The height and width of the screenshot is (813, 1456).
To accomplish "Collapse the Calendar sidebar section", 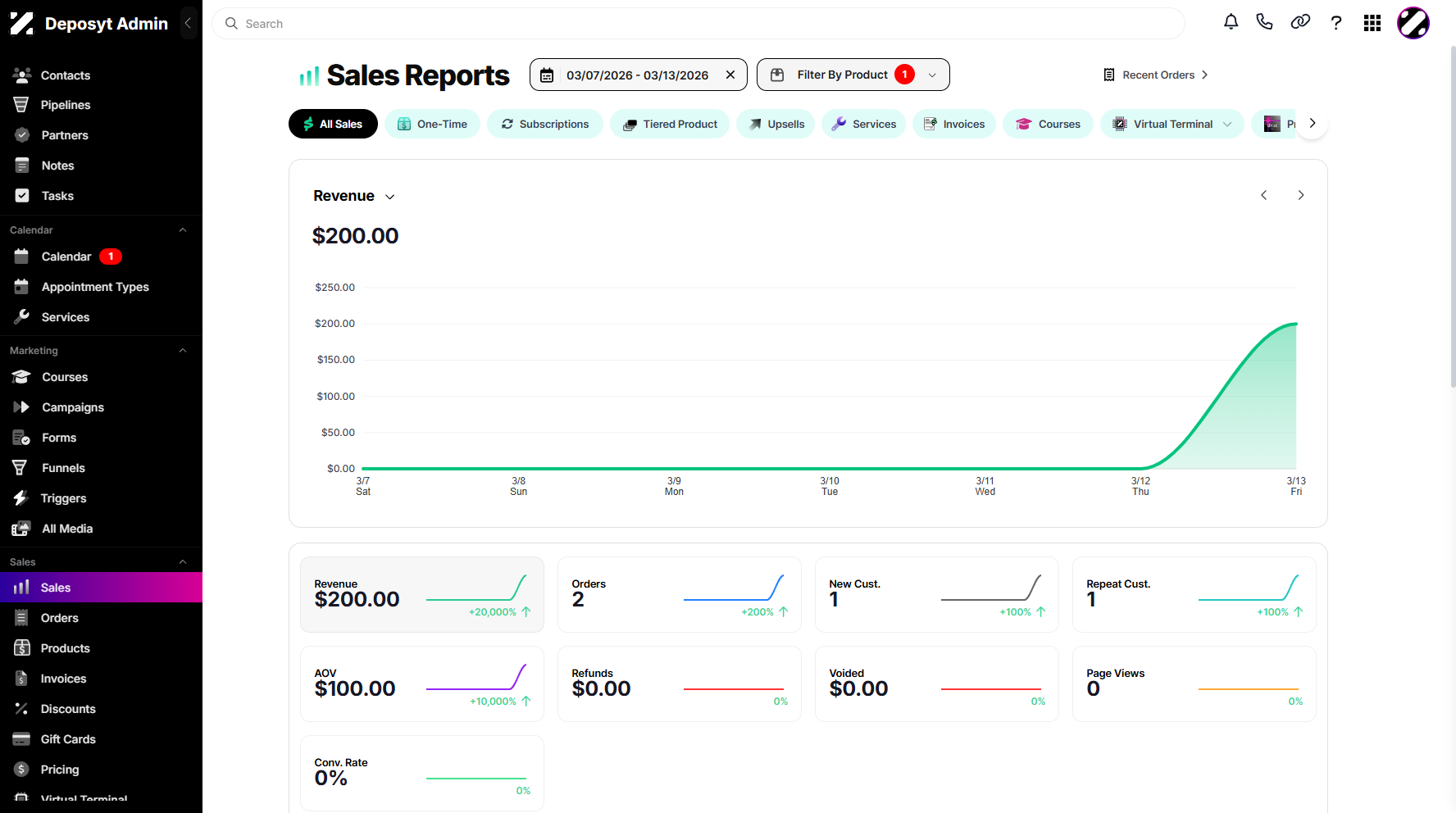I will pos(183,230).
